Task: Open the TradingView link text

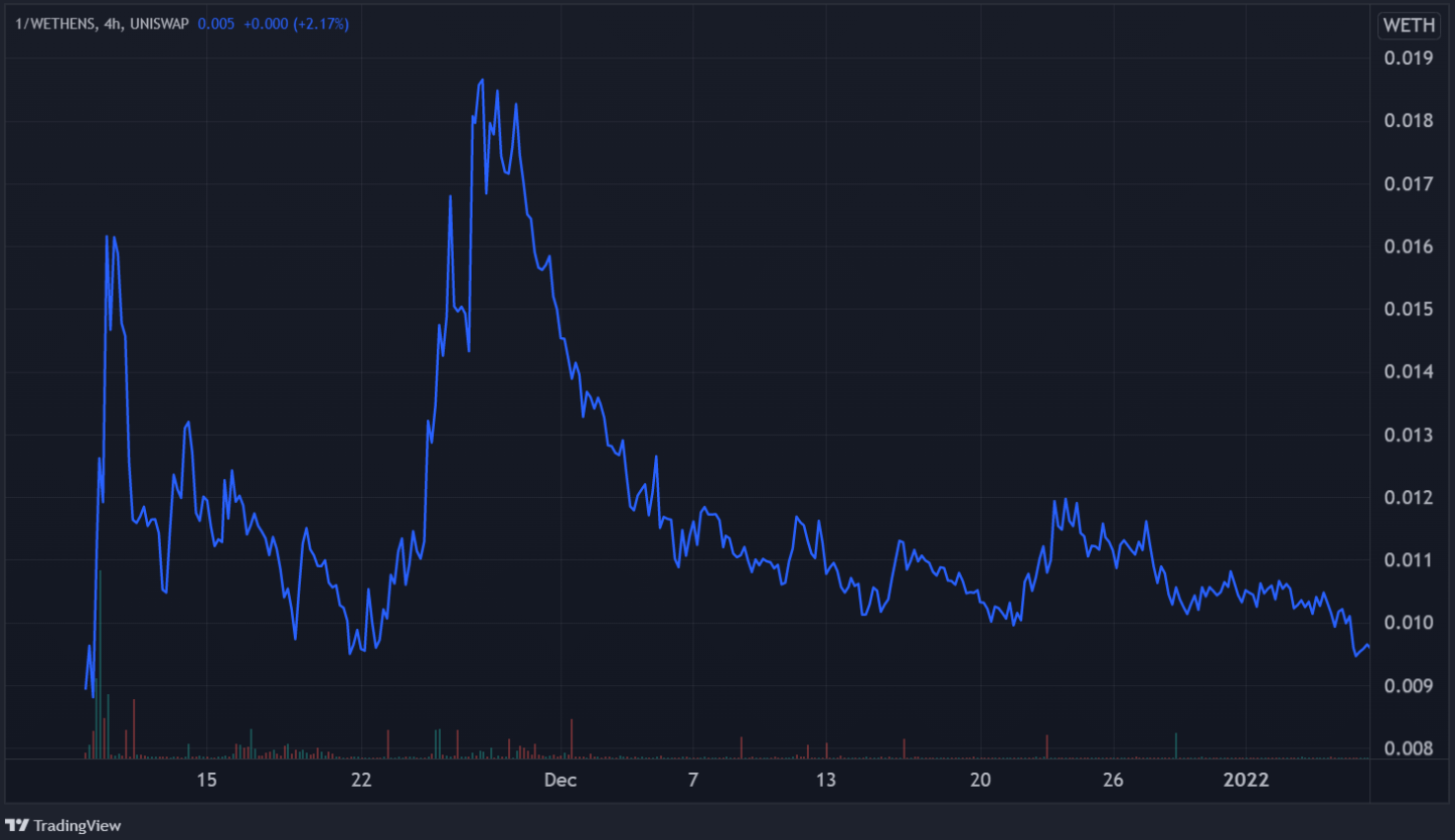Action: [77, 825]
